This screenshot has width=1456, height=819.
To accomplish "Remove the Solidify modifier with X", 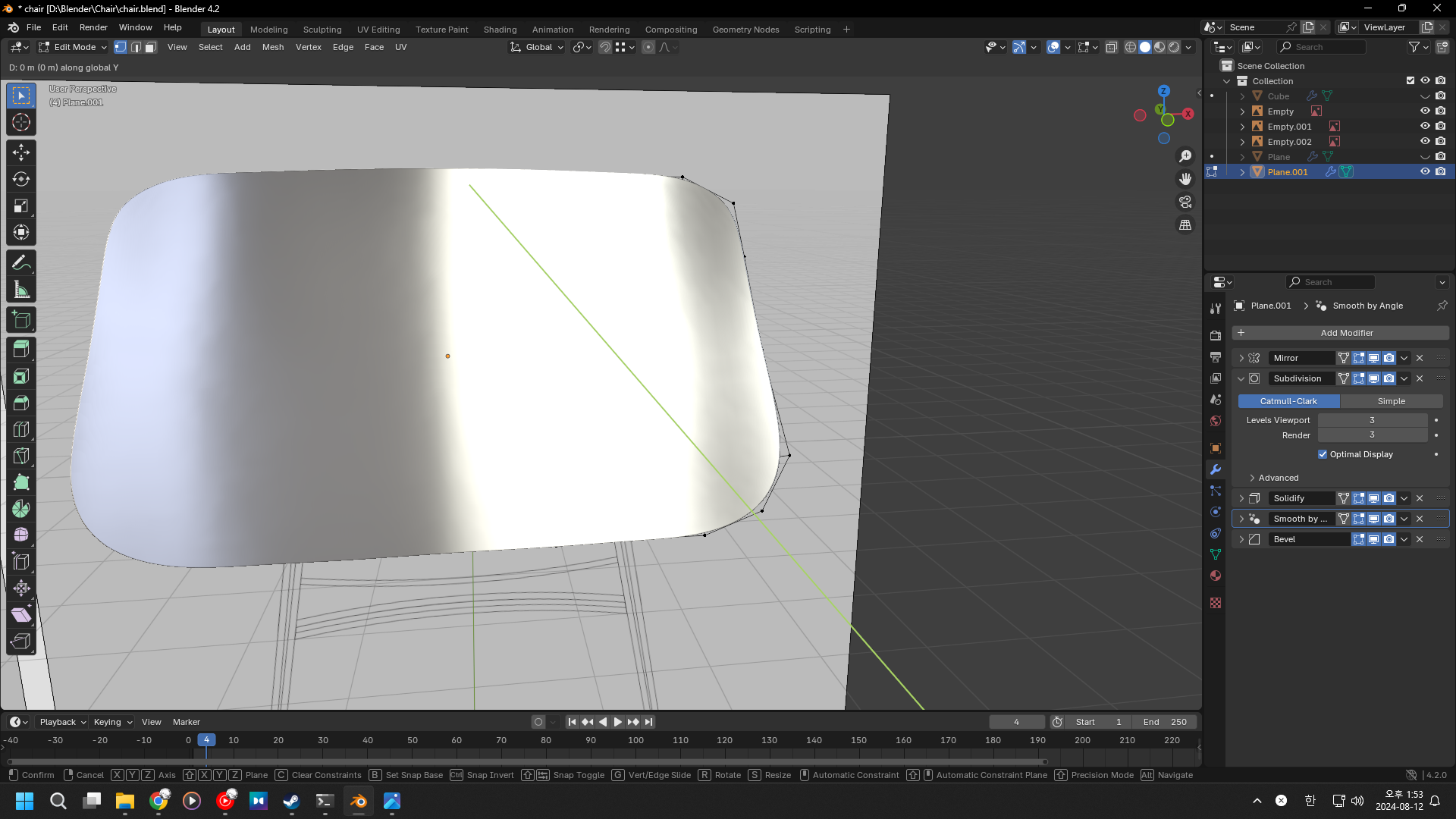I will [1420, 498].
